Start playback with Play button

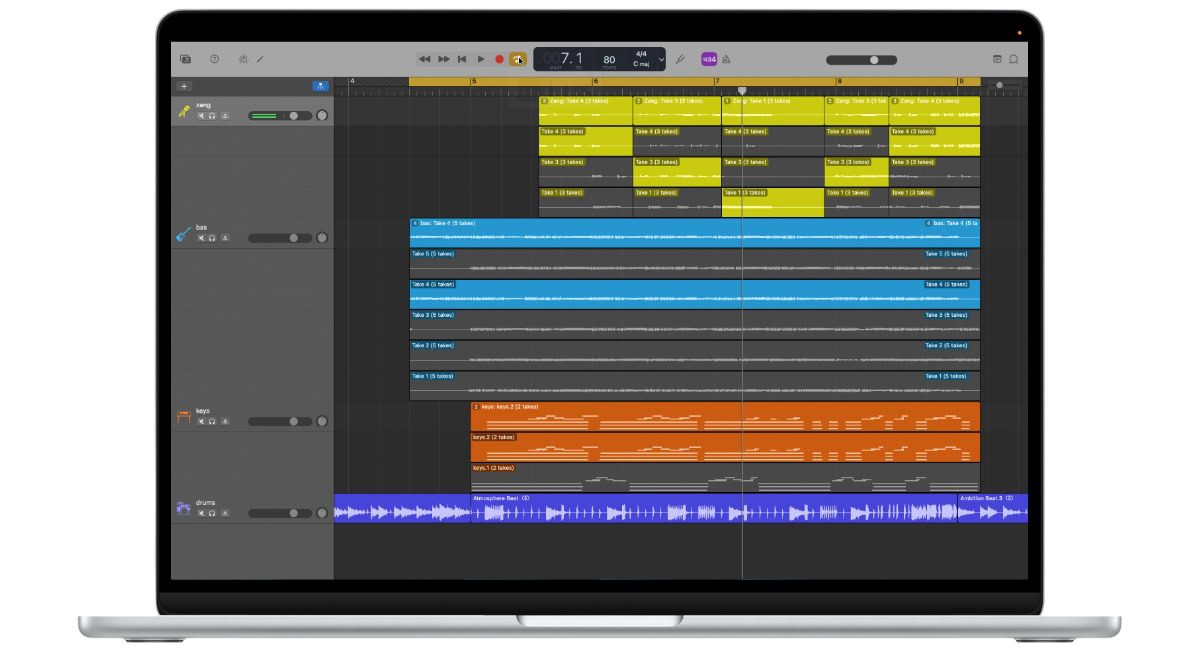tap(481, 59)
